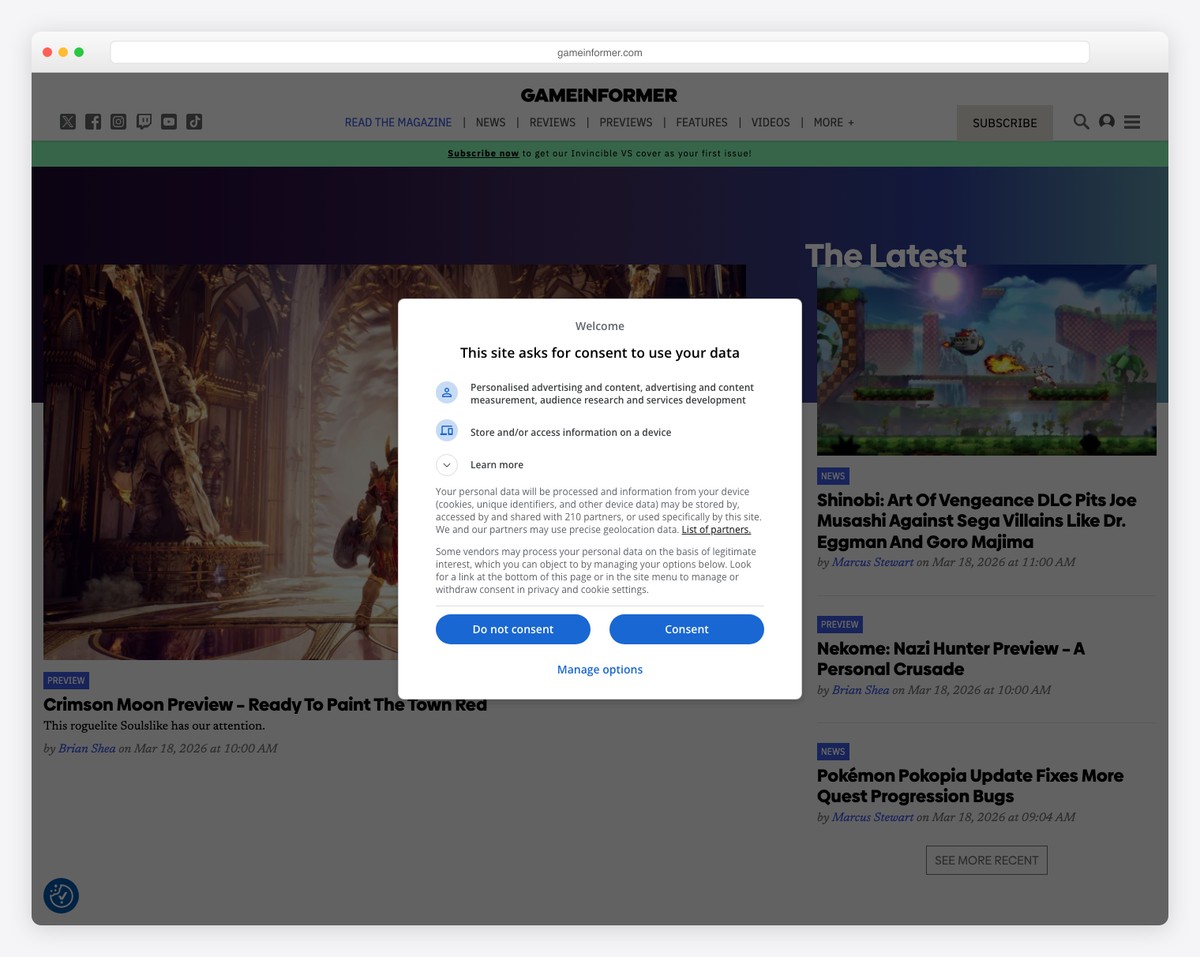Go to the PREVIEWS navigation item
Image resolution: width=1200 pixels, height=957 pixels.
click(x=626, y=122)
